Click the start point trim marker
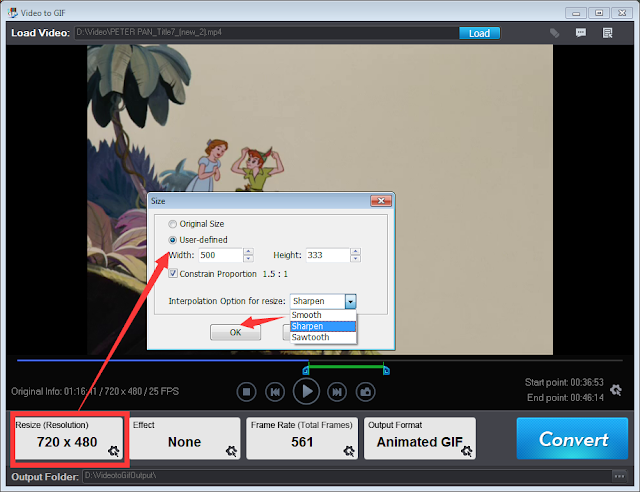This screenshot has height=492, width=640. point(306,370)
